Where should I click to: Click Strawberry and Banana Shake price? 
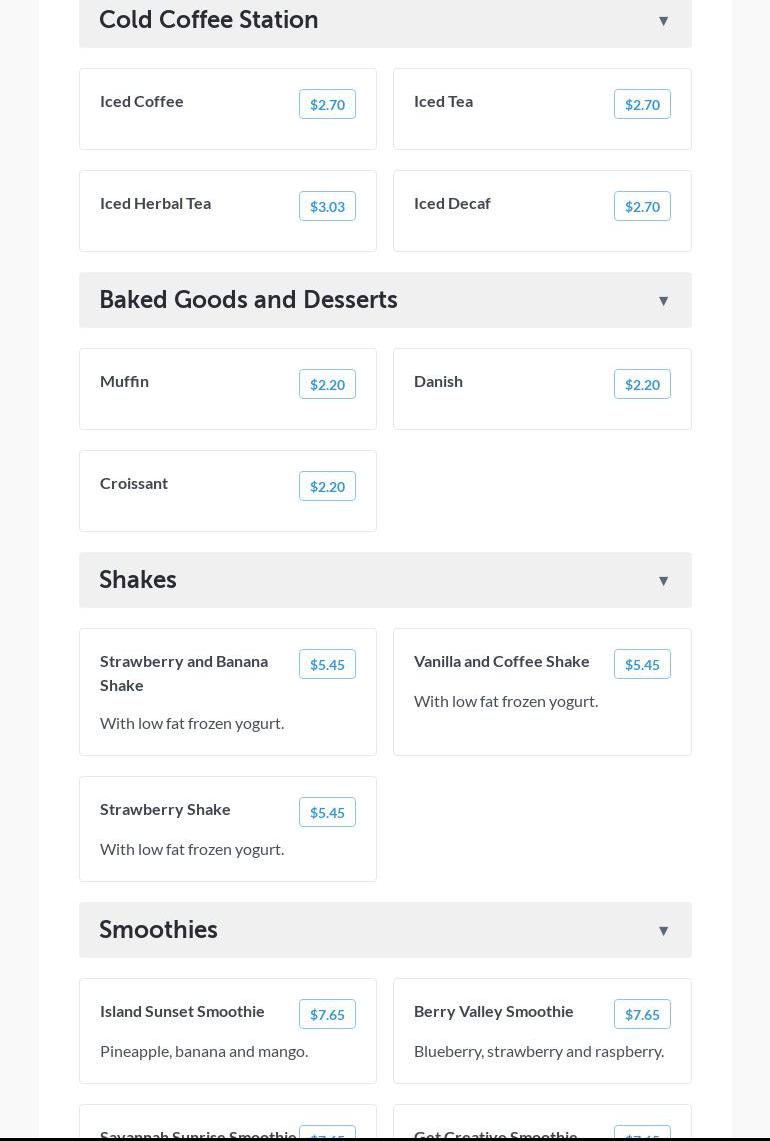pos(327,664)
